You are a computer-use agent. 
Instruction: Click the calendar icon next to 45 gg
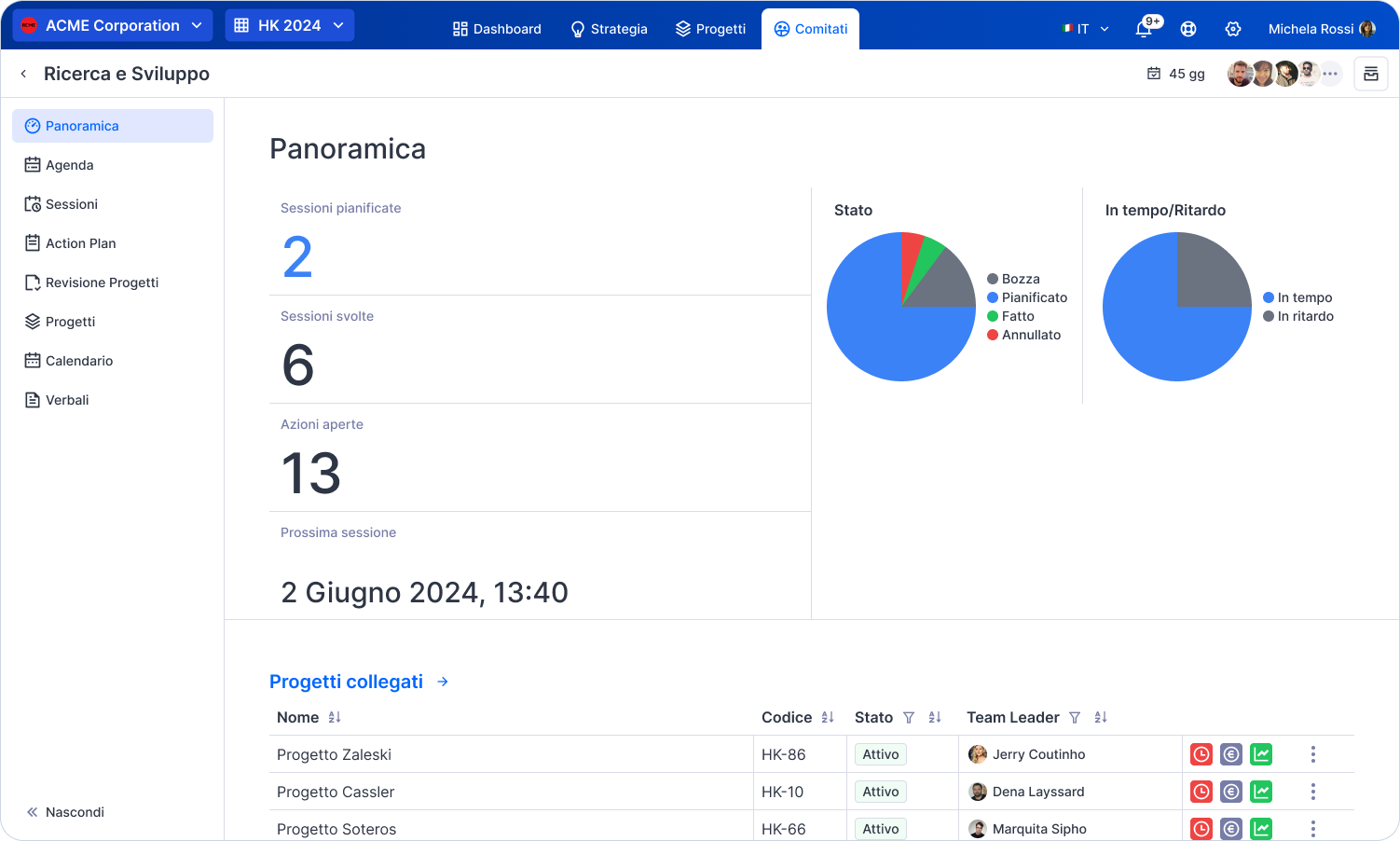pos(1154,74)
